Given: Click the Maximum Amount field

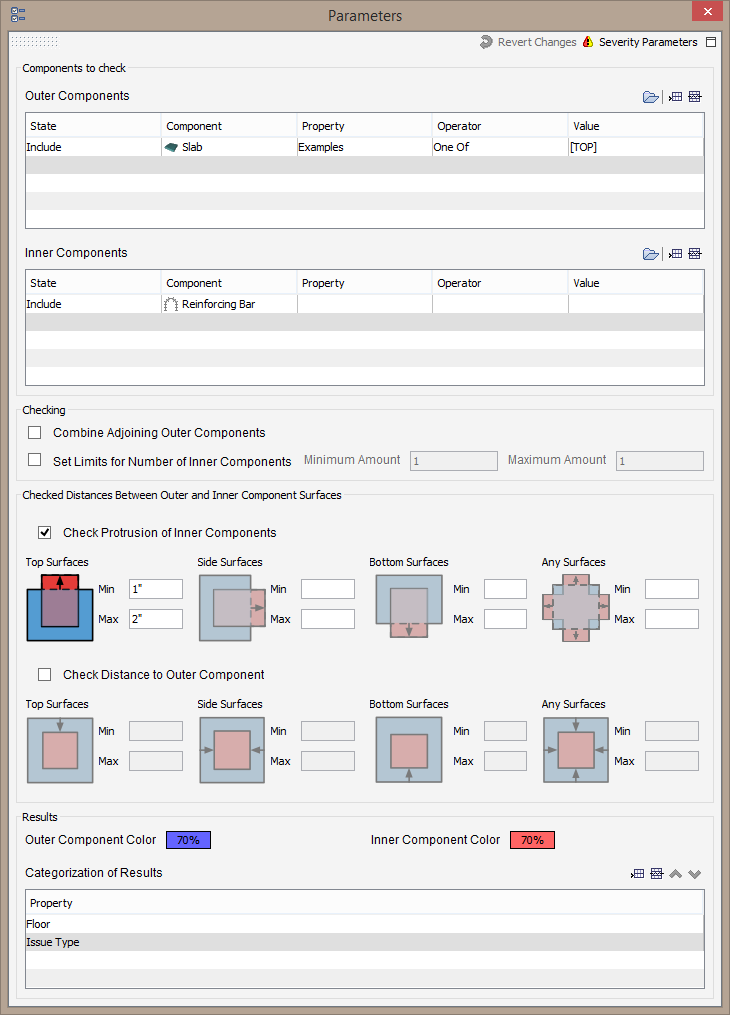Looking at the screenshot, I should 659,461.
